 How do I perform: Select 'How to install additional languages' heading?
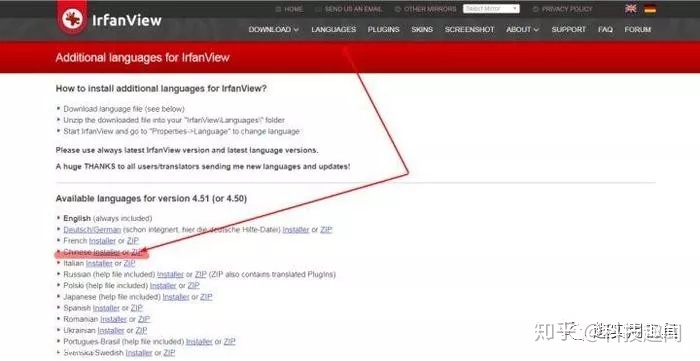click(x=161, y=88)
